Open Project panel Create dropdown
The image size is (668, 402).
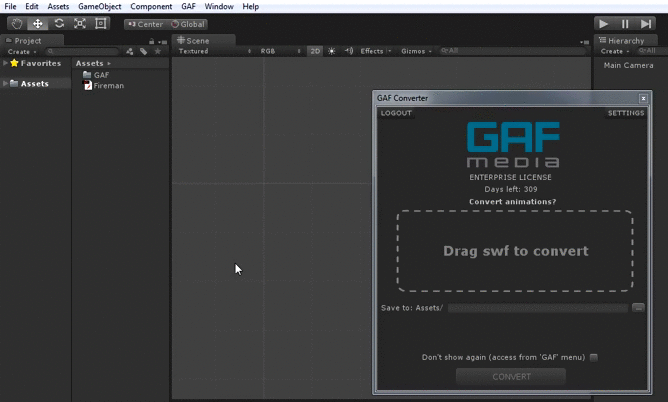click(22, 52)
